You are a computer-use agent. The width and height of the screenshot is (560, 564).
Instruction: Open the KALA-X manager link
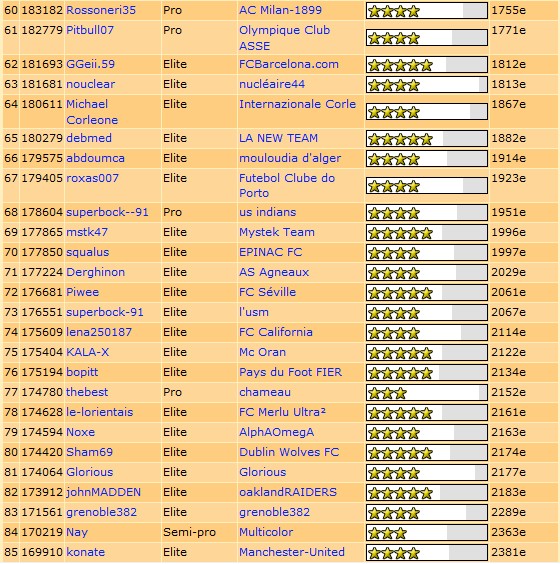87,352
